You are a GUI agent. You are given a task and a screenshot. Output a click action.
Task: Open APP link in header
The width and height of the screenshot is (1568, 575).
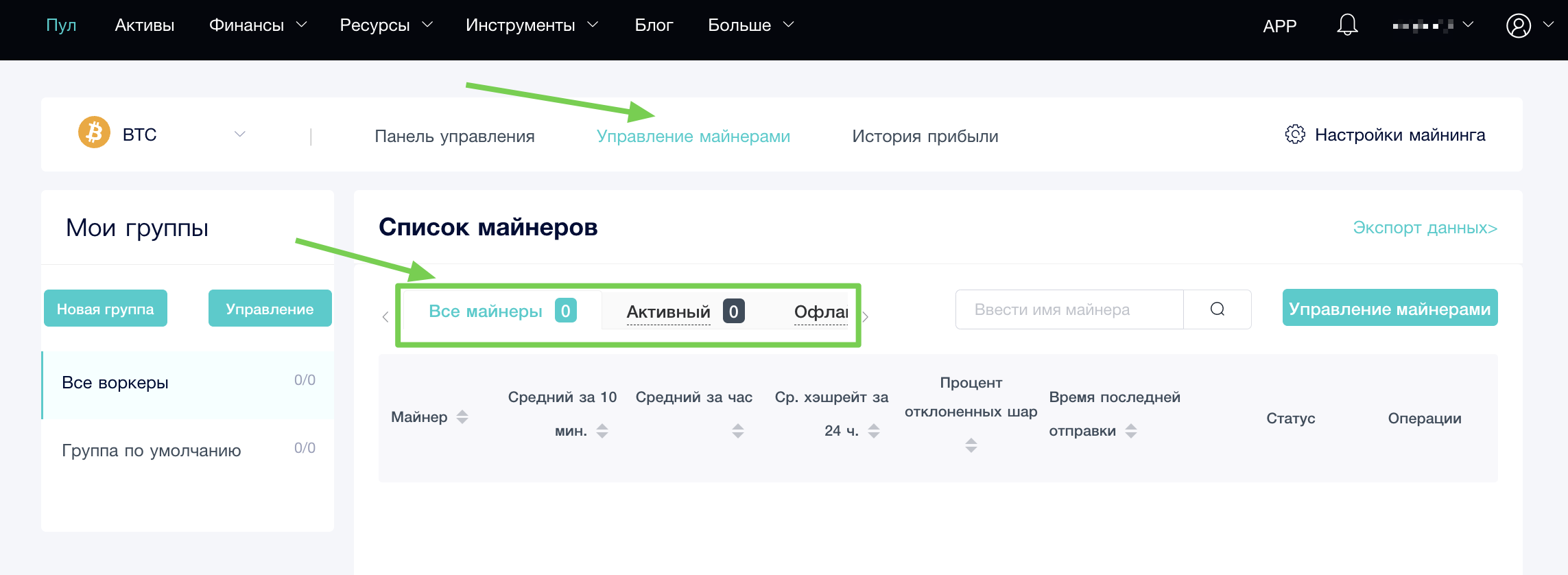(1280, 26)
